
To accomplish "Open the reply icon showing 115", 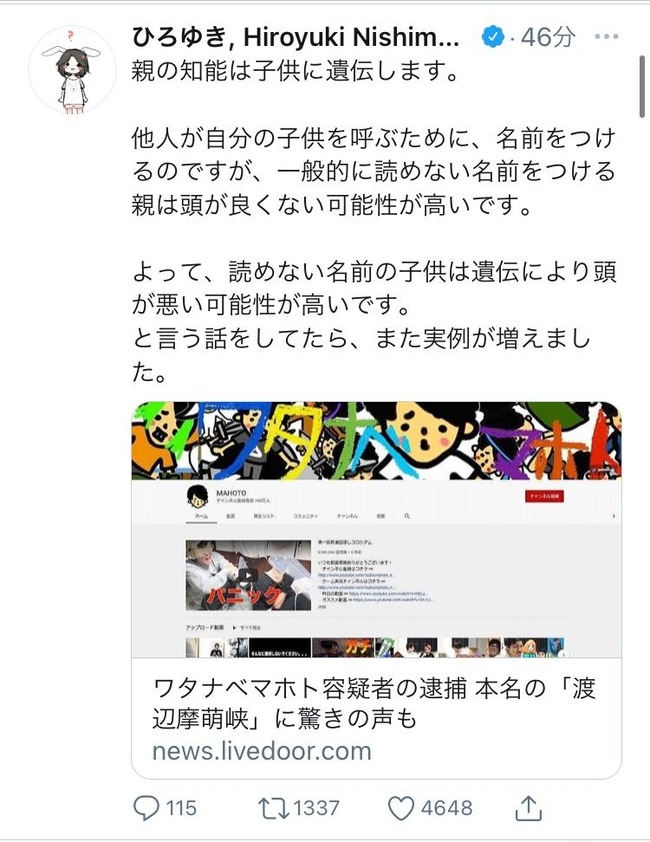I will coord(146,808).
